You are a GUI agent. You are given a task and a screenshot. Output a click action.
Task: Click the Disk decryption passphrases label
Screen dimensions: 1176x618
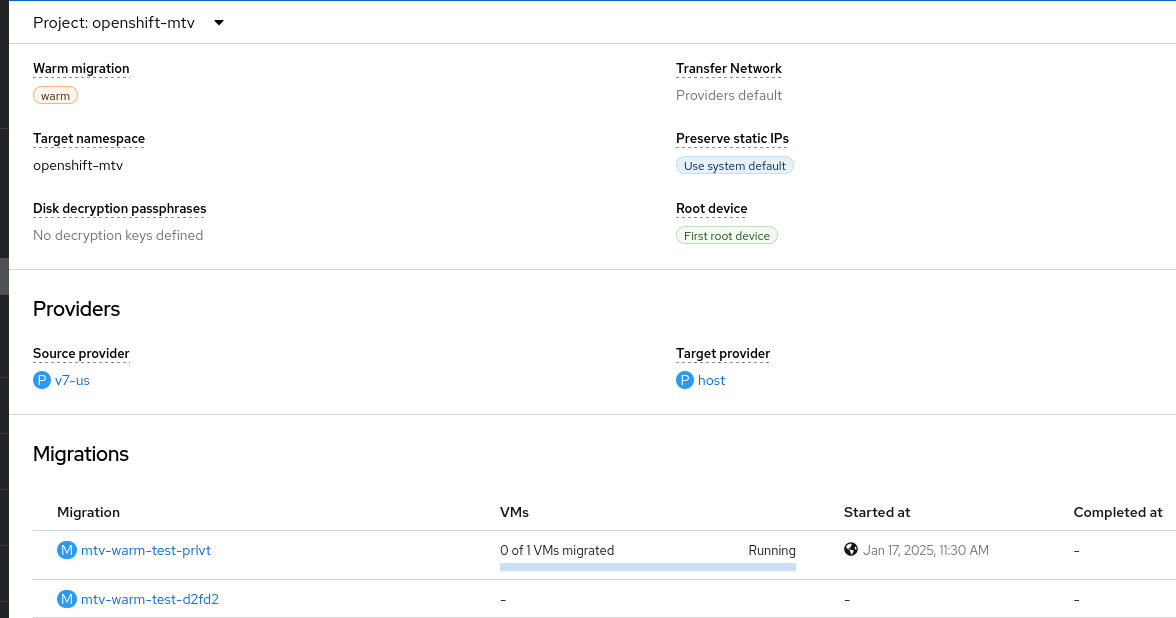[119, 209]
